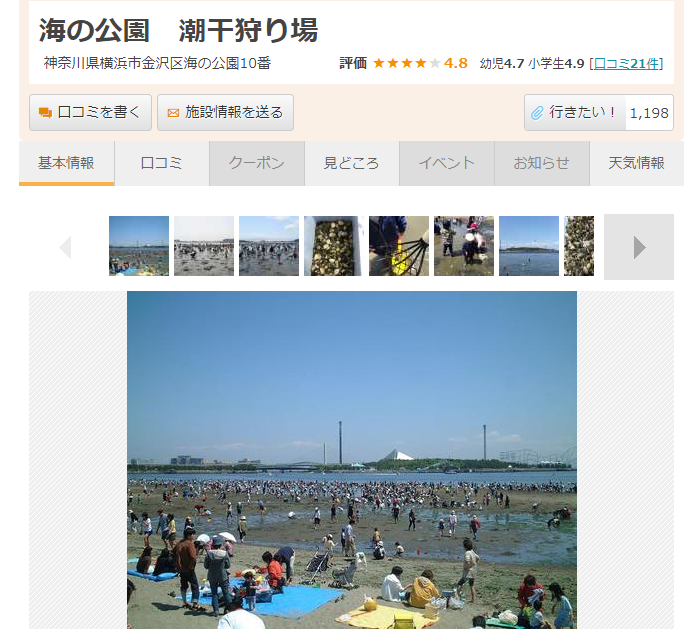Viewport: 693px width, 635px height.
Task: Open the 見どころ tab
Action: [351, 163]
